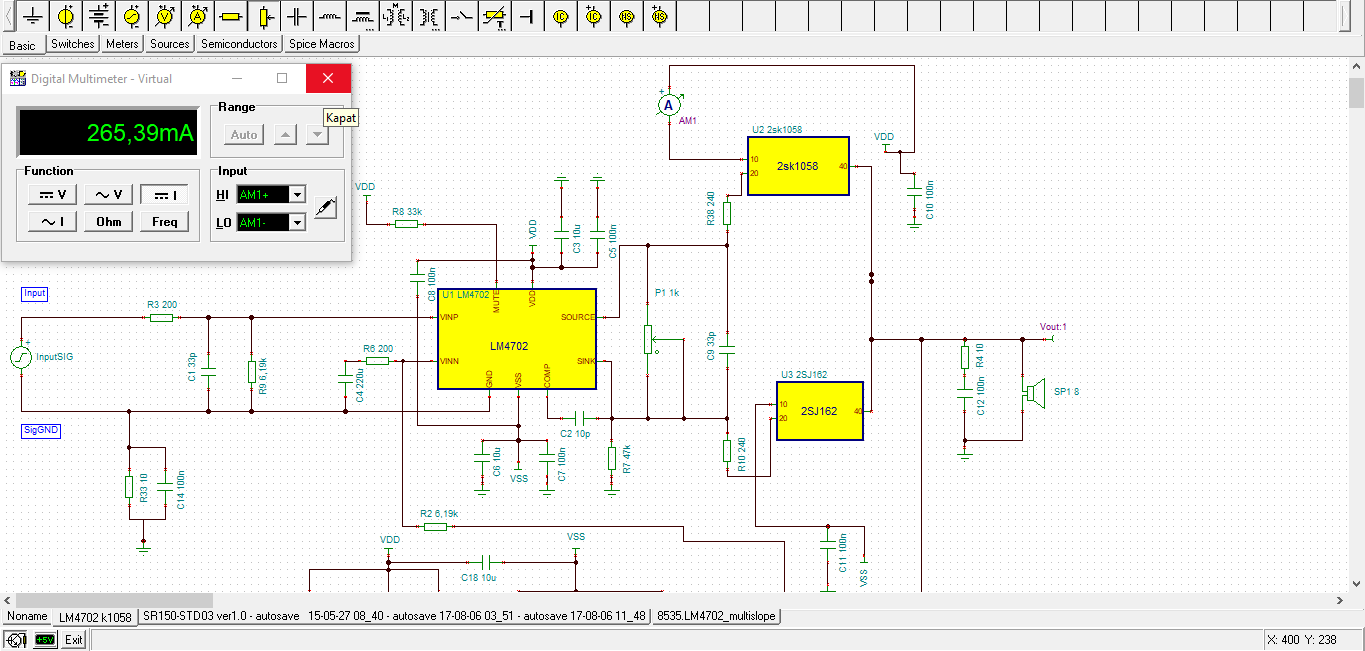The height and width of the screenshot is (651, 1365).
Task: Choose DC current function on multimeter
Action: click(x=165, y=195)
